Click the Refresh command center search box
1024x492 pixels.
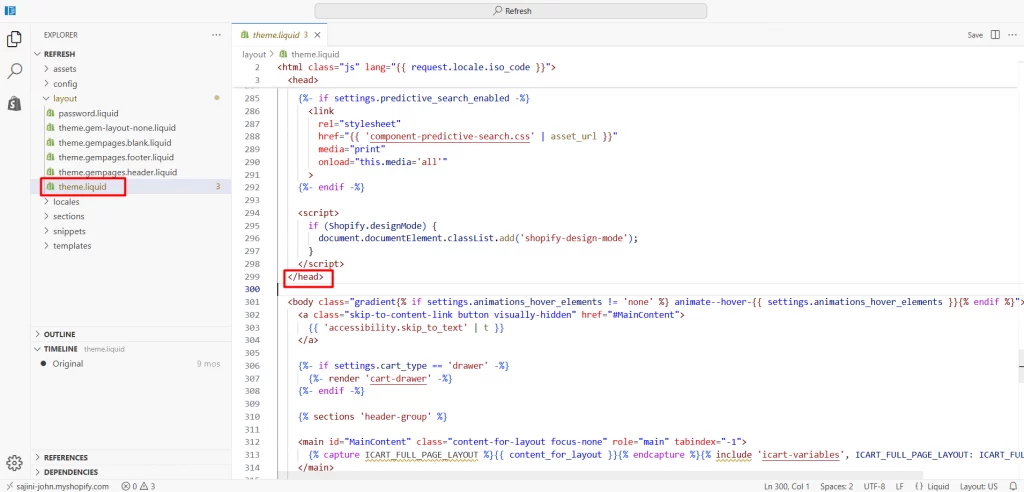(x=511, y=11)
